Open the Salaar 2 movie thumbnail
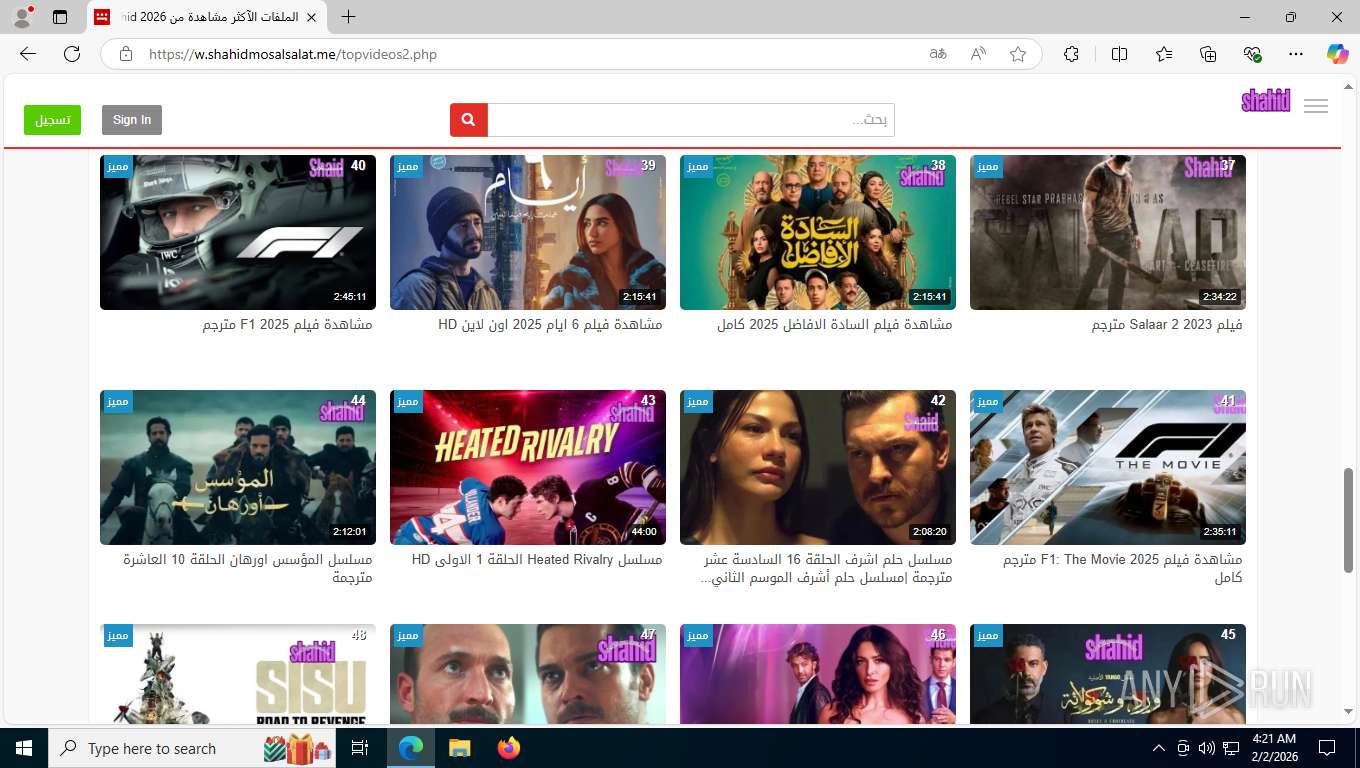The width and height of the screenshot is (1360, 768). [x=1108, y=232]
